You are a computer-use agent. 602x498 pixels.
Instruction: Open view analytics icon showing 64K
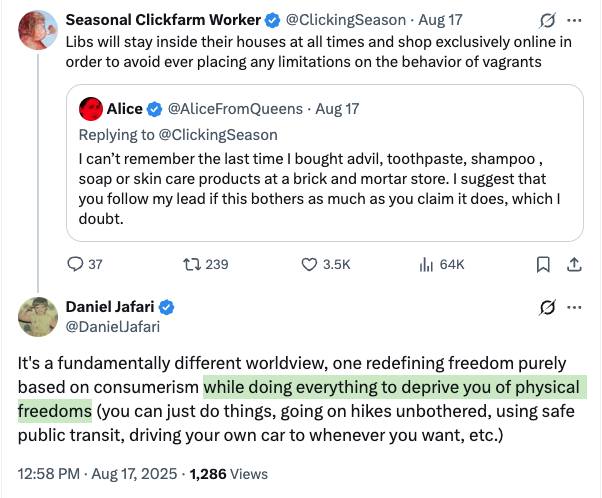(425, 265)
